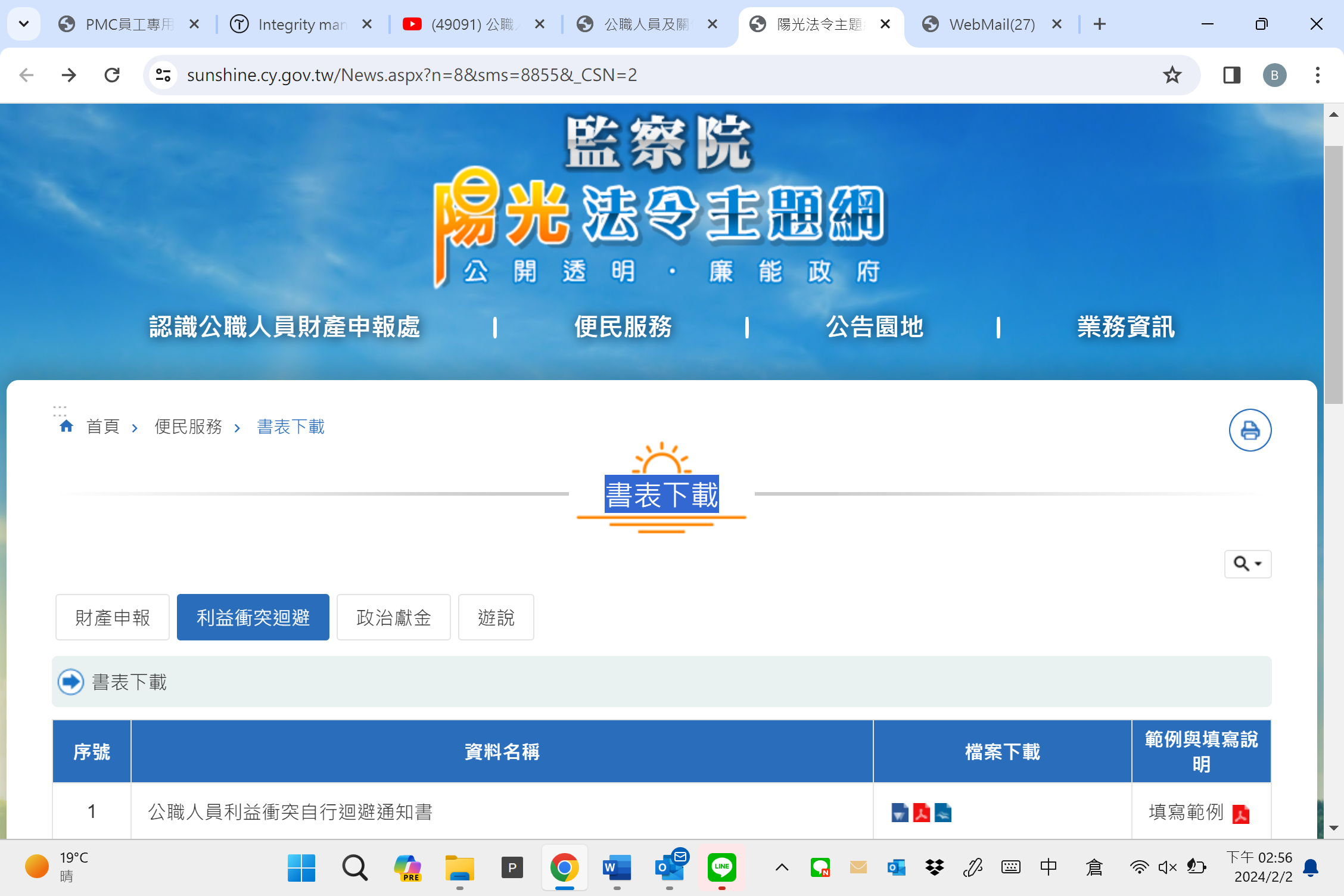Open touch keyboard tray icon
1344x896 pixels.
tap(1010, 867)
